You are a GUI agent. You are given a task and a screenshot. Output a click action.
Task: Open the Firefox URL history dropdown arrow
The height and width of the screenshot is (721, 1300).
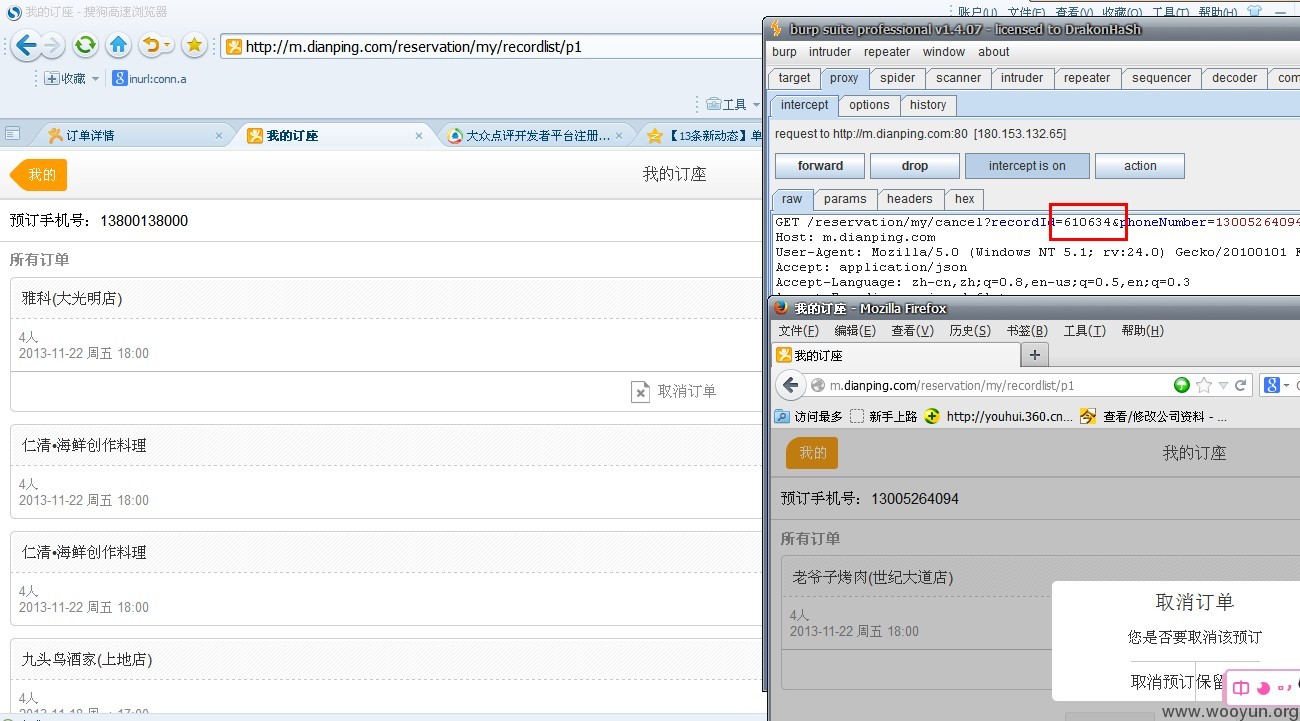1224,386
